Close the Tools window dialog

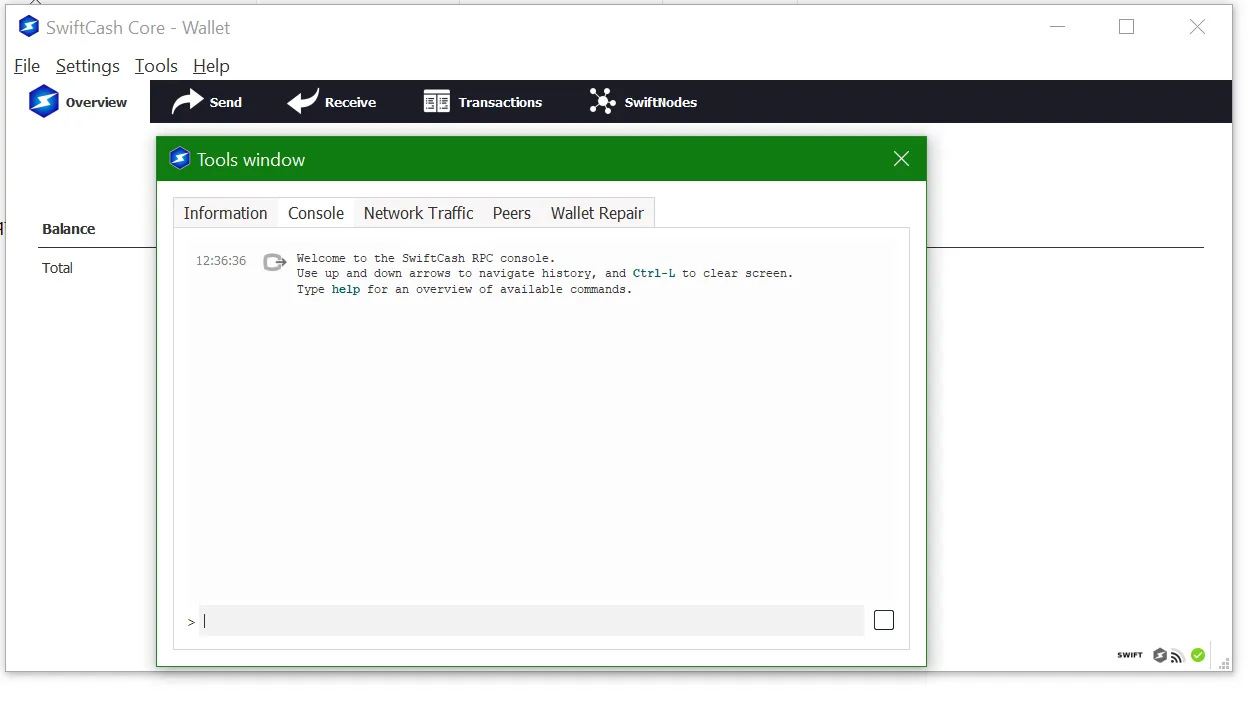901,159
